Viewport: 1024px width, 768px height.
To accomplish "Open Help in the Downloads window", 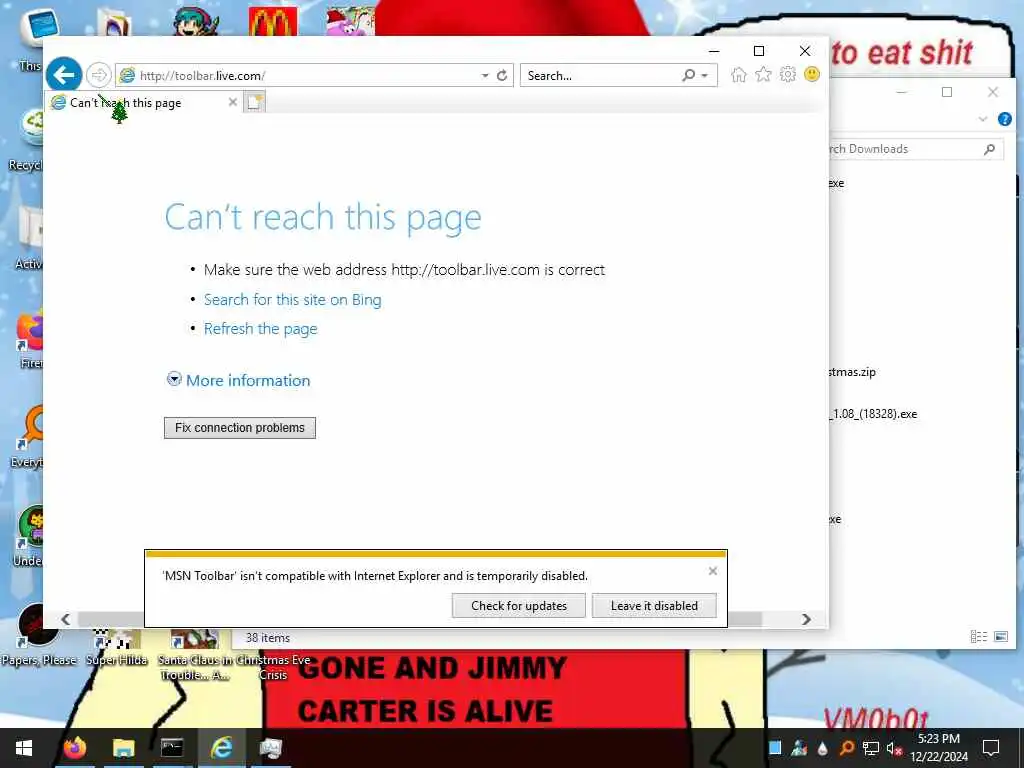I will pos(1004,119).
